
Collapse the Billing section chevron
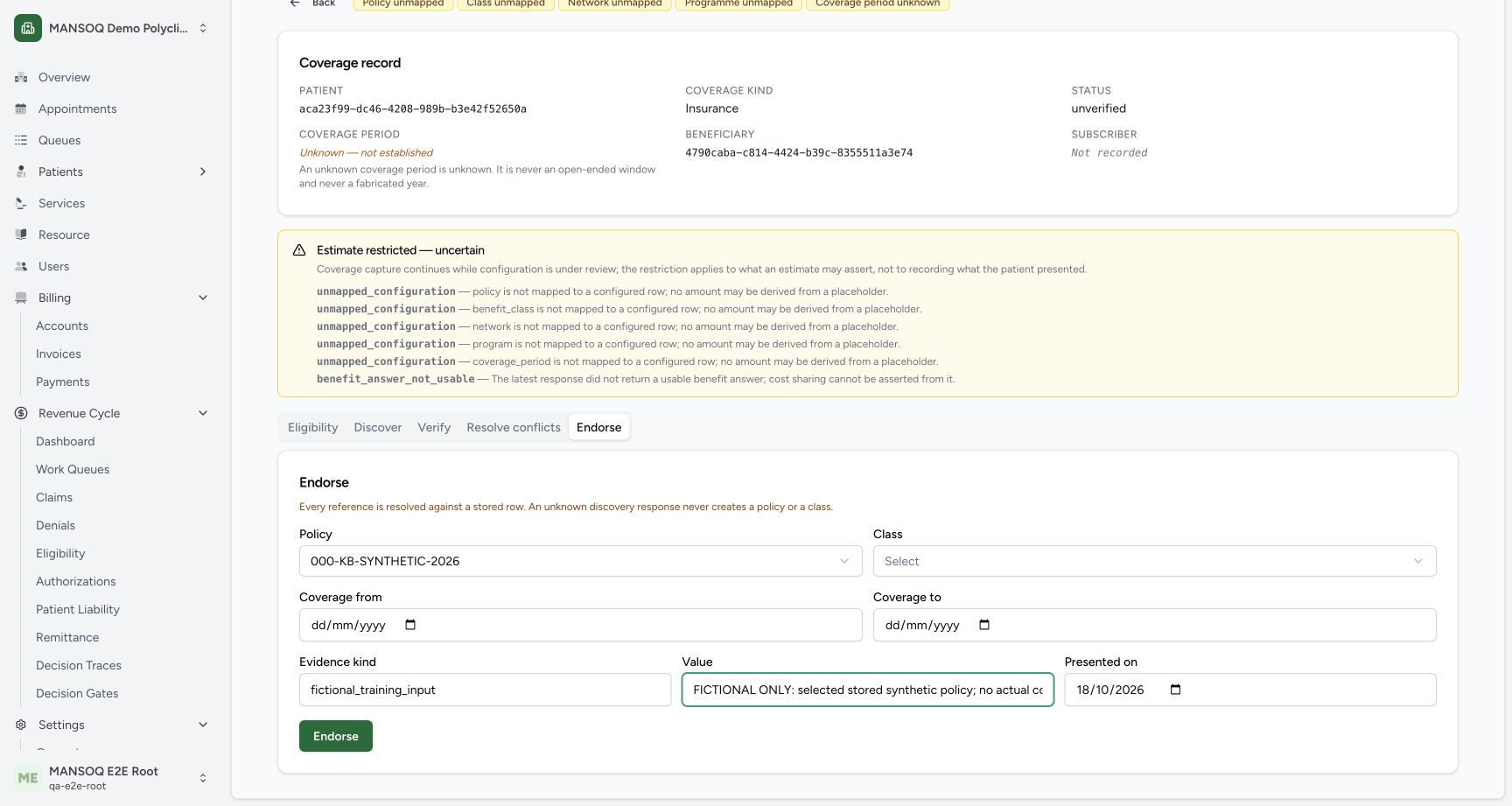[x=203, y=298]
